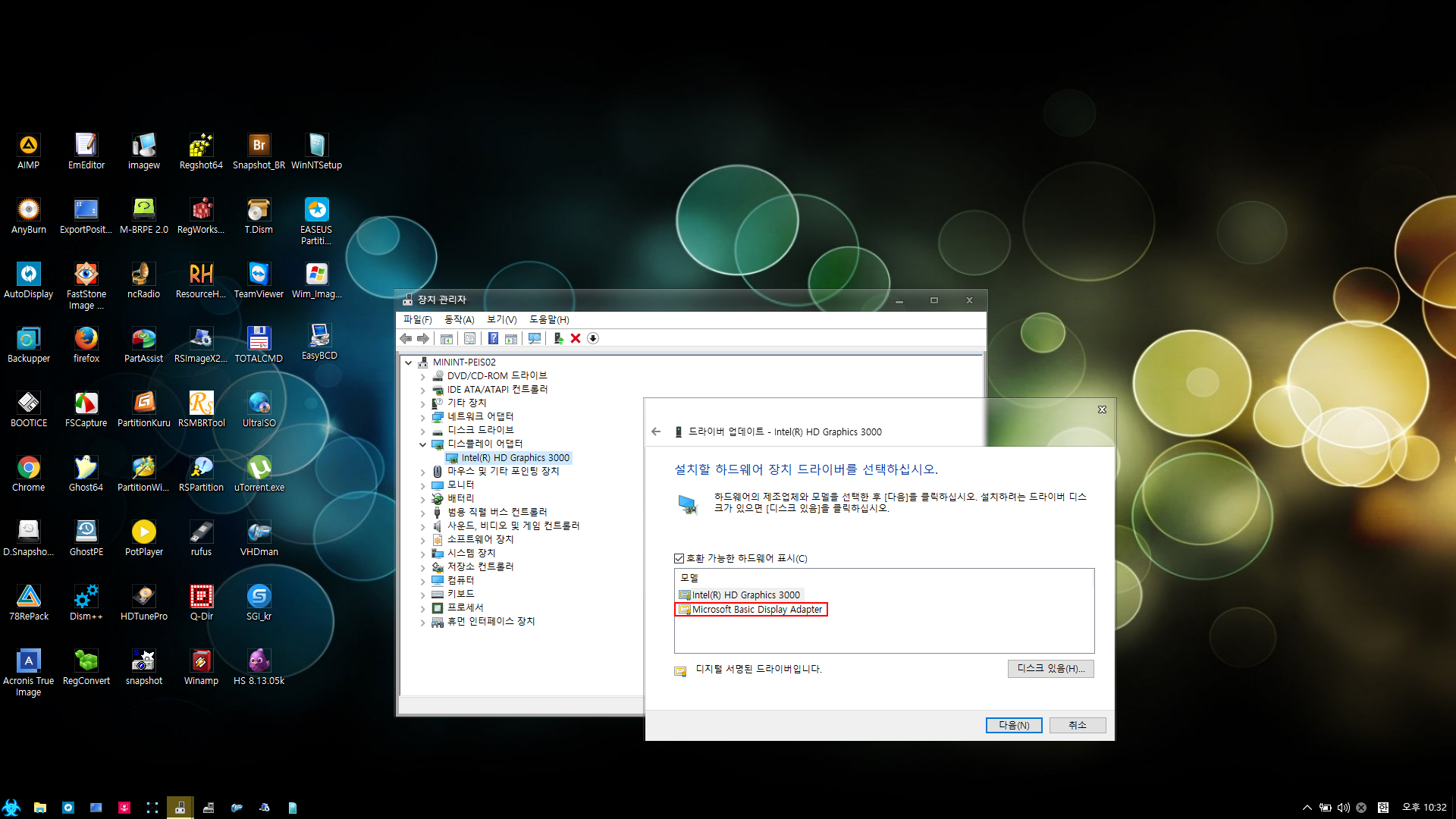Click the Forward arrow in Device Manager toolbar

pos(423,338)
